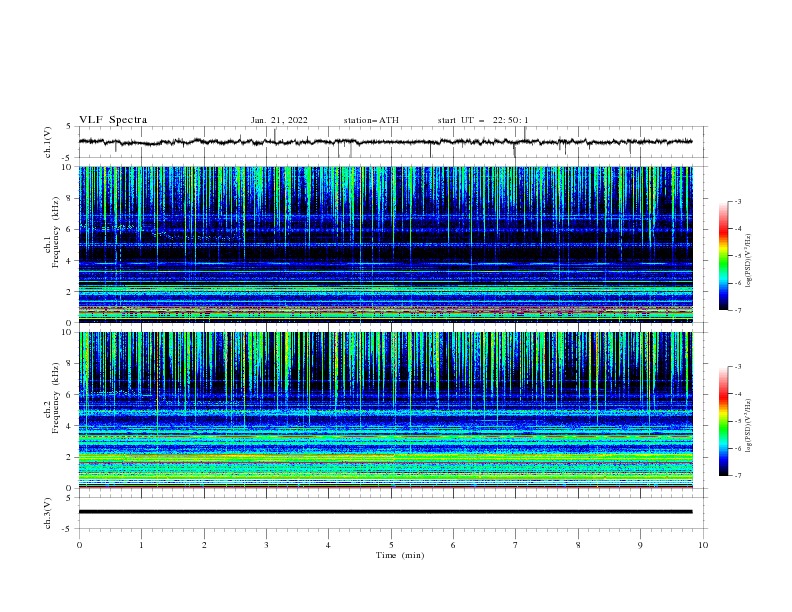Click the time axis tick label "0"
792x612 pixels.
(79, 545)
